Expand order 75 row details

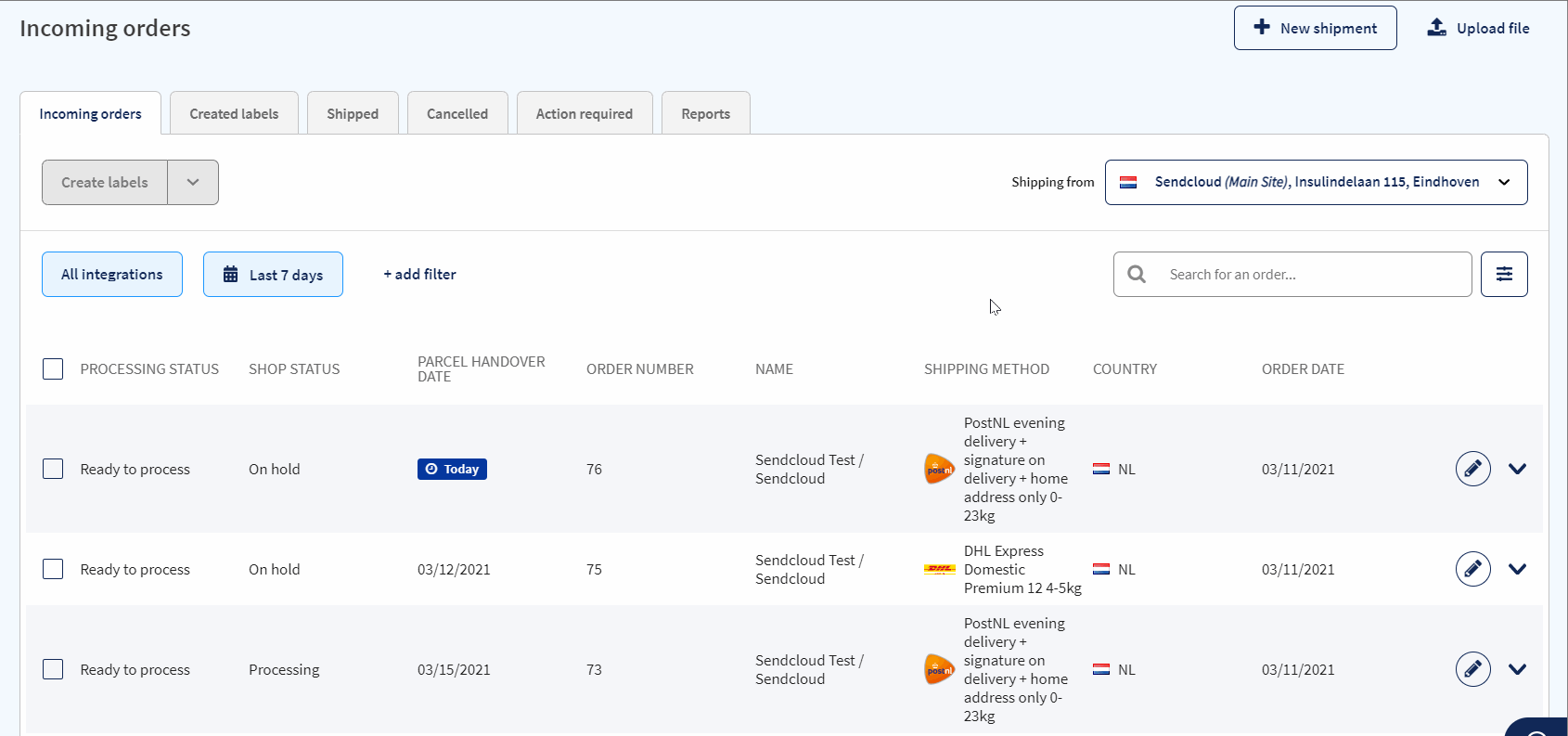click(1518, 569)
